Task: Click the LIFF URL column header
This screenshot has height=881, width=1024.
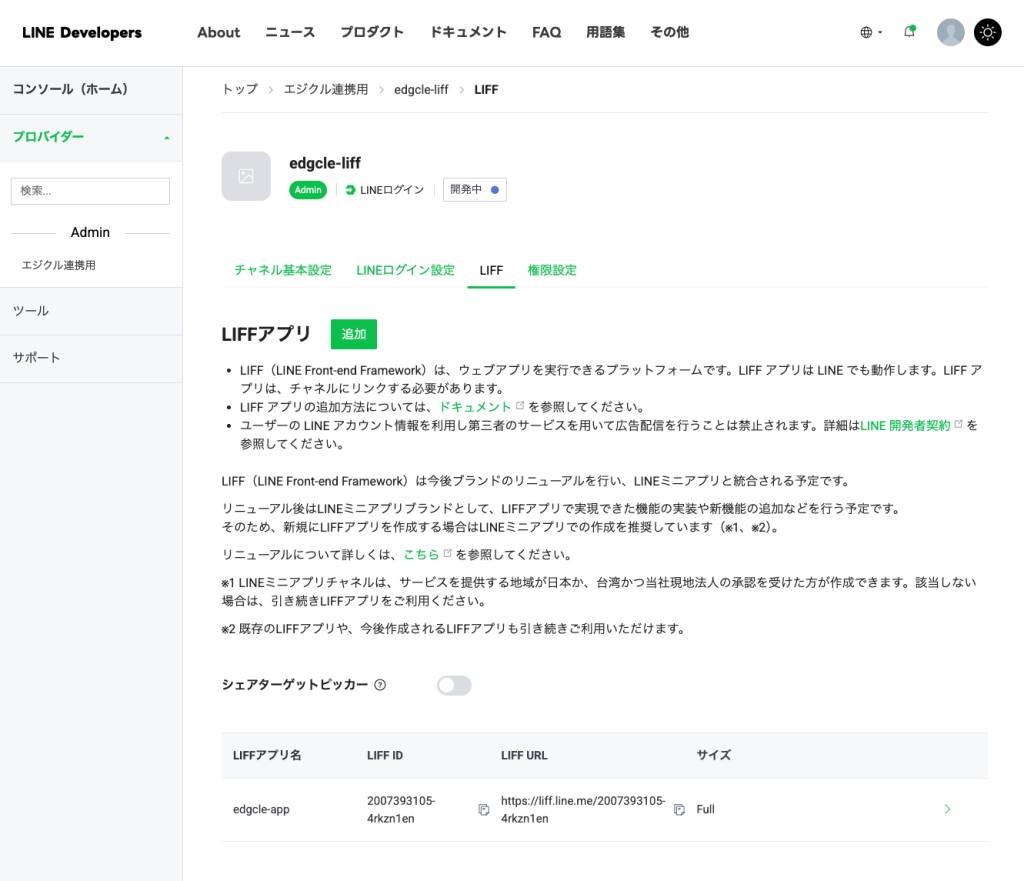Action: coord(524,756)
